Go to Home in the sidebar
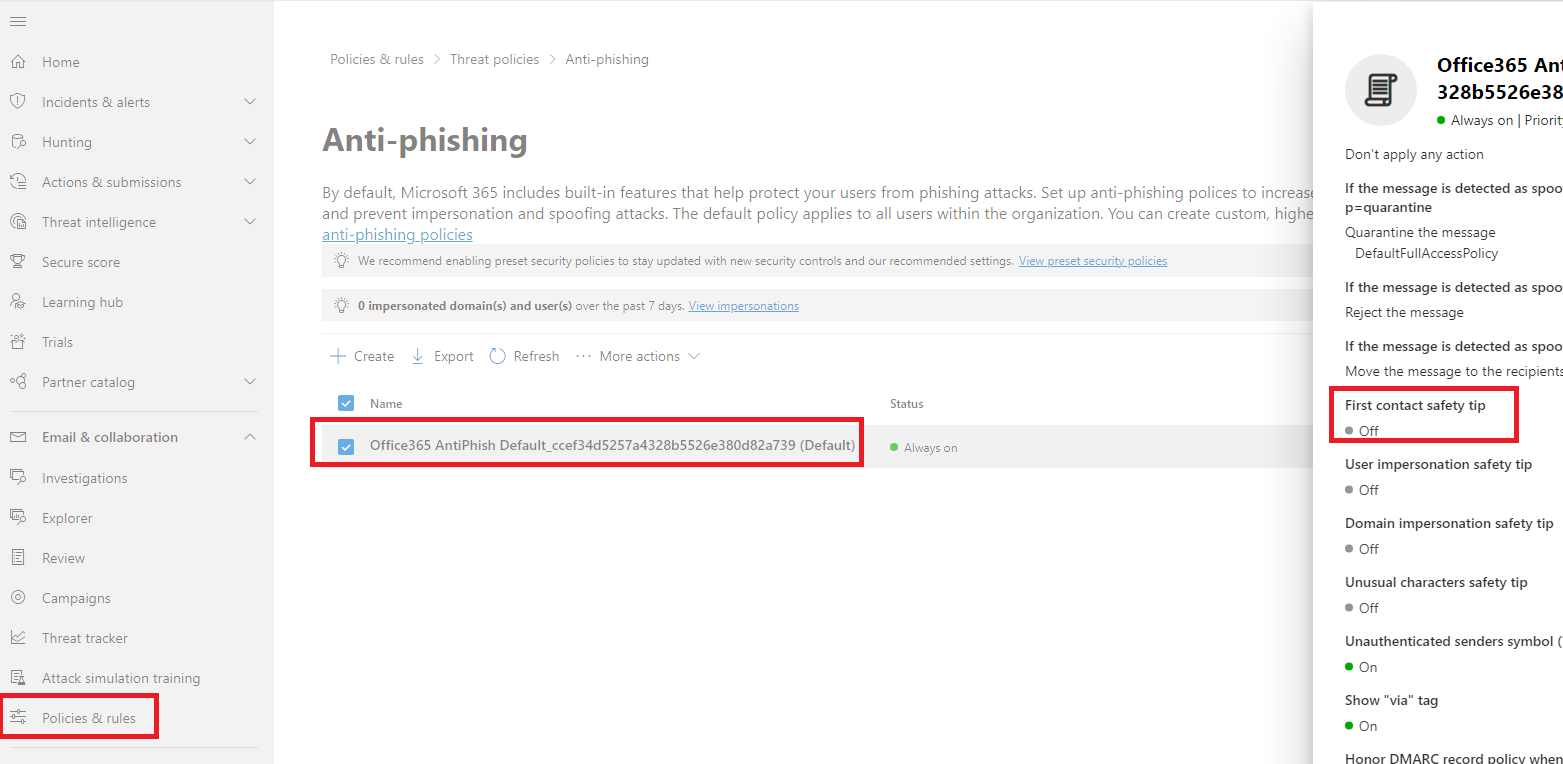 (61, 62)
